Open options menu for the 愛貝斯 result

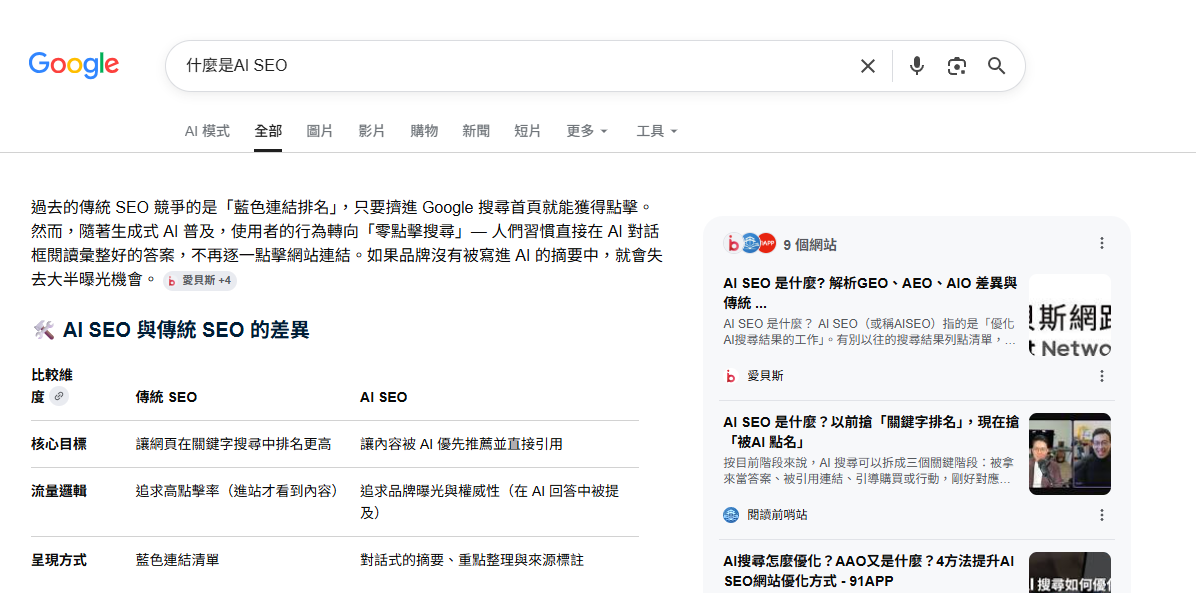coord(1101,375)
